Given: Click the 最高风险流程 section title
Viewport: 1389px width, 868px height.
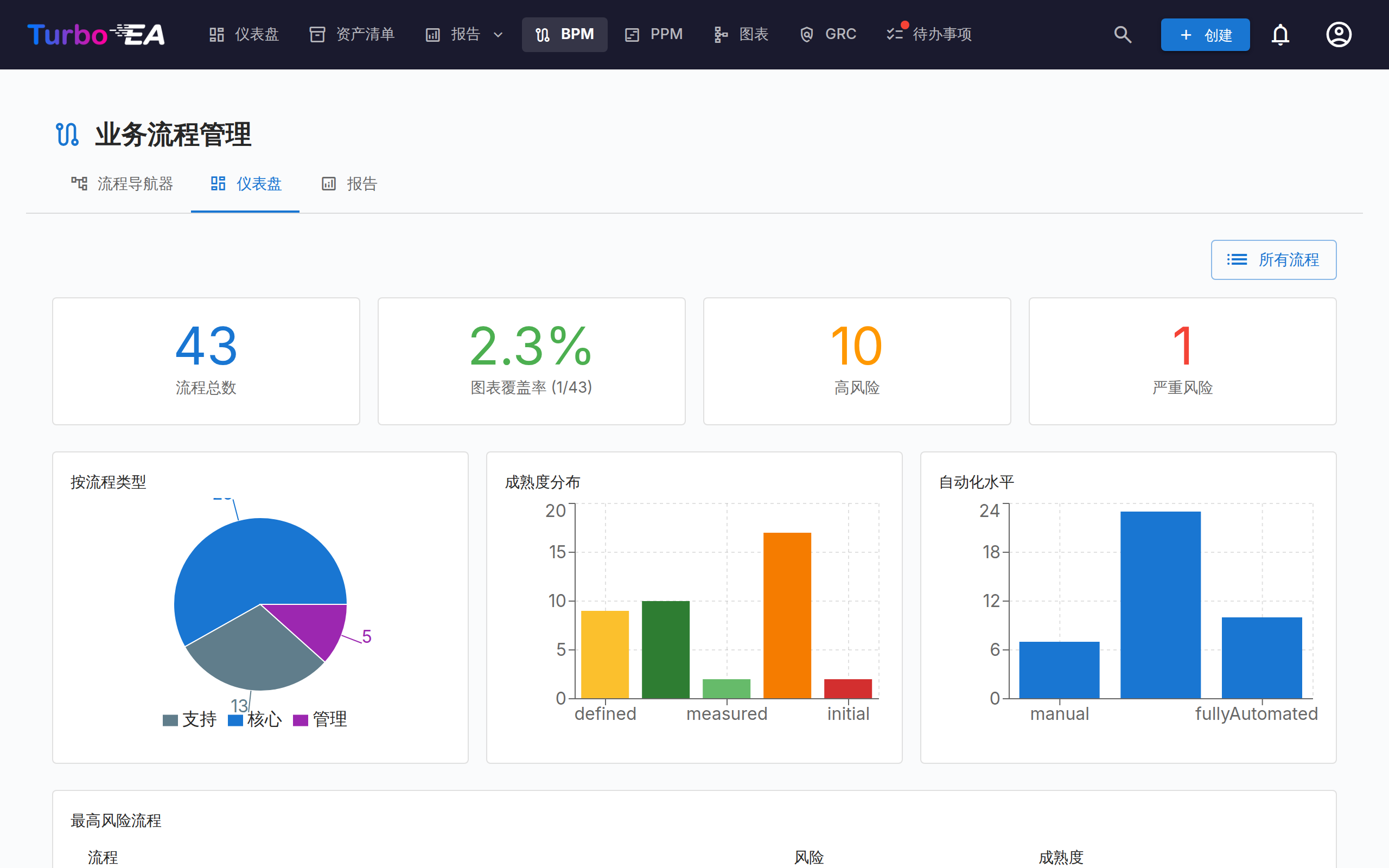Looking at the screenshot, I should click(116, 821).
